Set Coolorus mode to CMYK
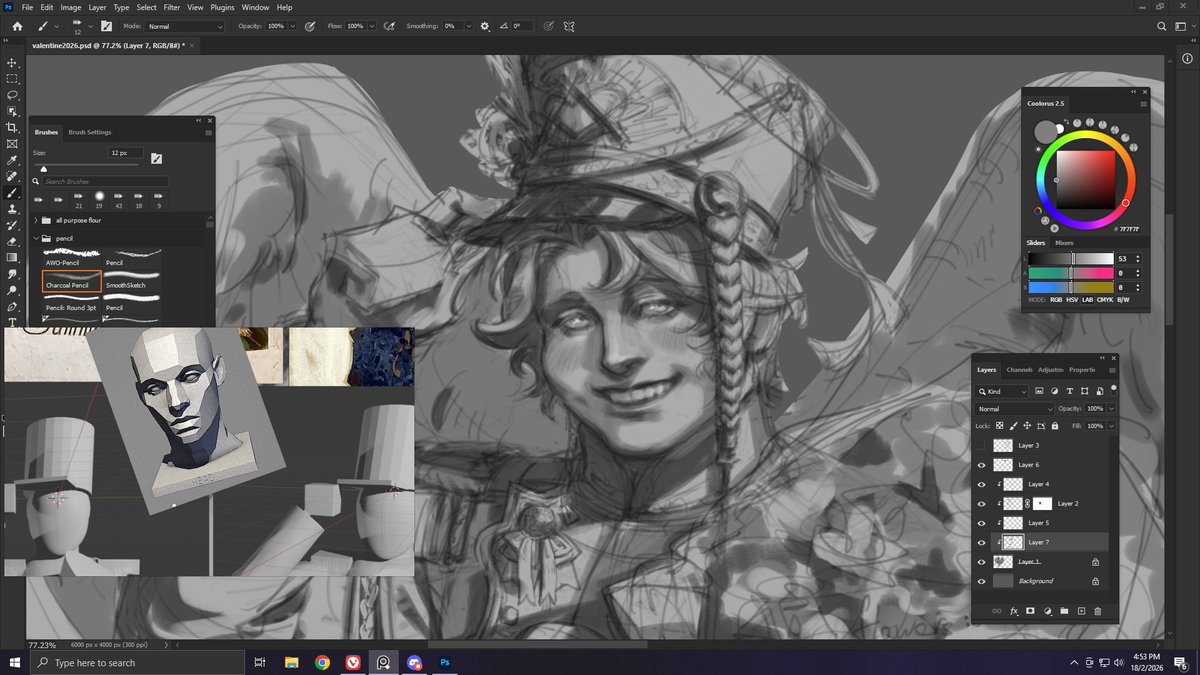 pyautogui.click(x=1105, y=300)
